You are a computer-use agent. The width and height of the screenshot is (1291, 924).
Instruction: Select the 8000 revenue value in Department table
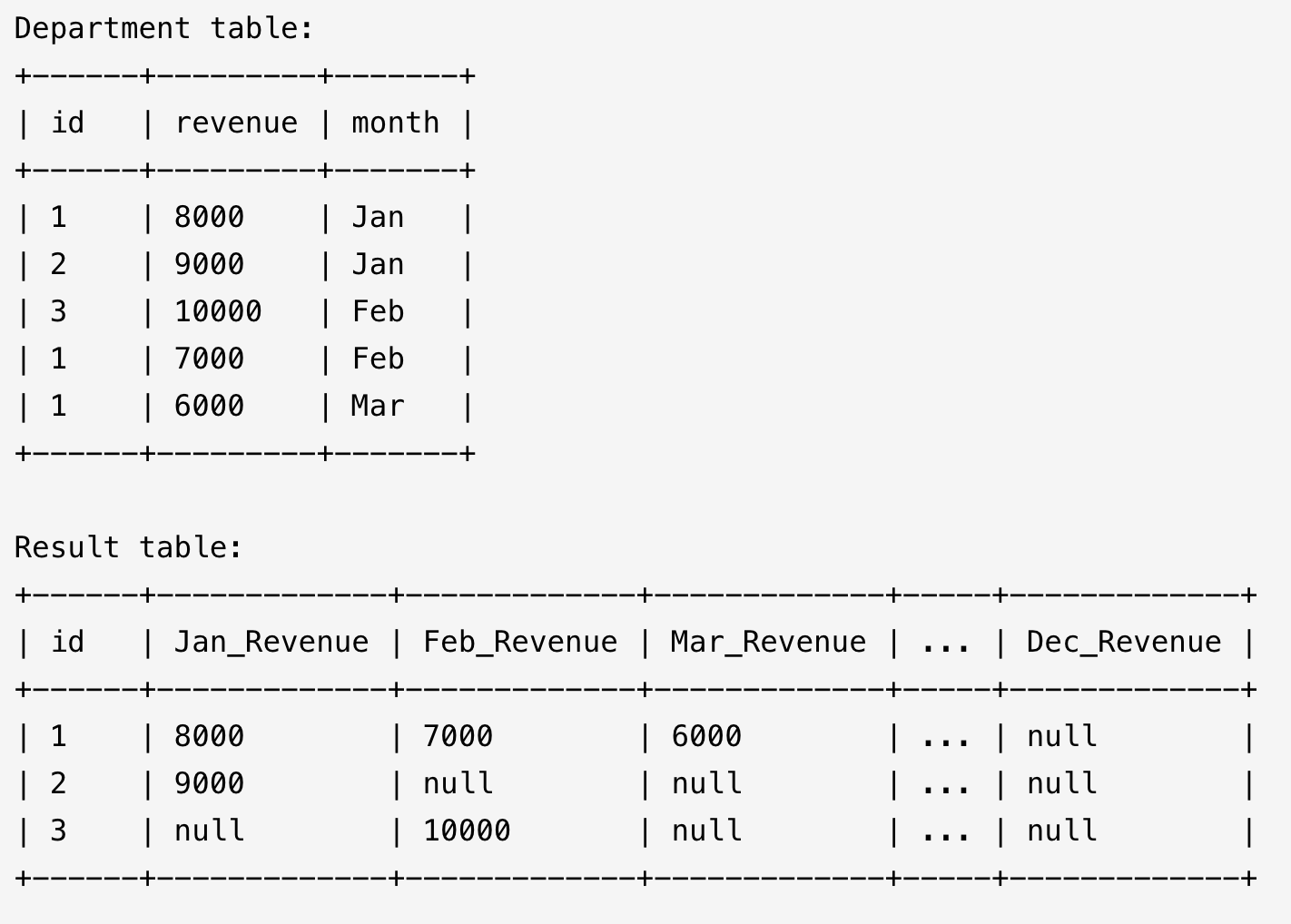tap(209, 217)
